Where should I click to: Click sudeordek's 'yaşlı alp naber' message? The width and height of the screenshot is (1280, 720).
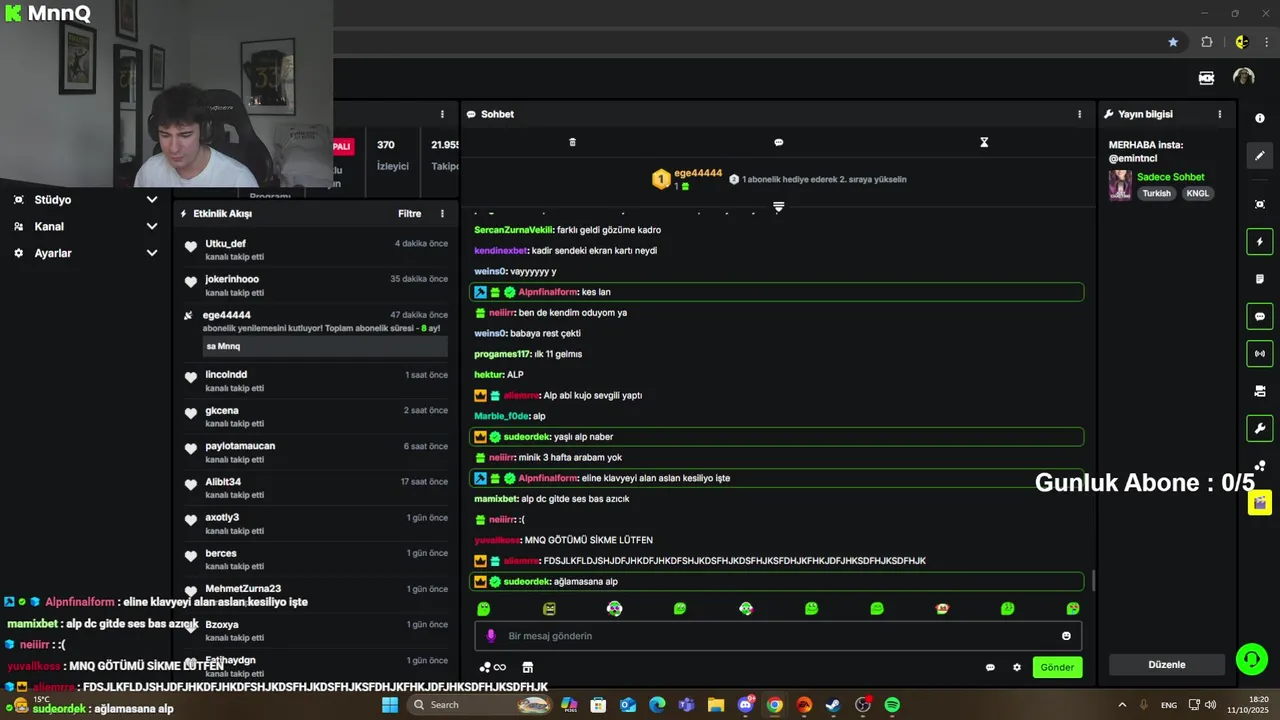click(776, 437)
